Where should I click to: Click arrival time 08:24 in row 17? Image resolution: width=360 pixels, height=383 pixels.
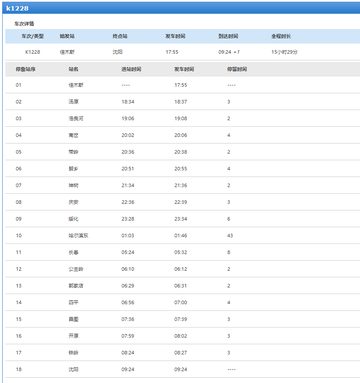pos(128,352)
